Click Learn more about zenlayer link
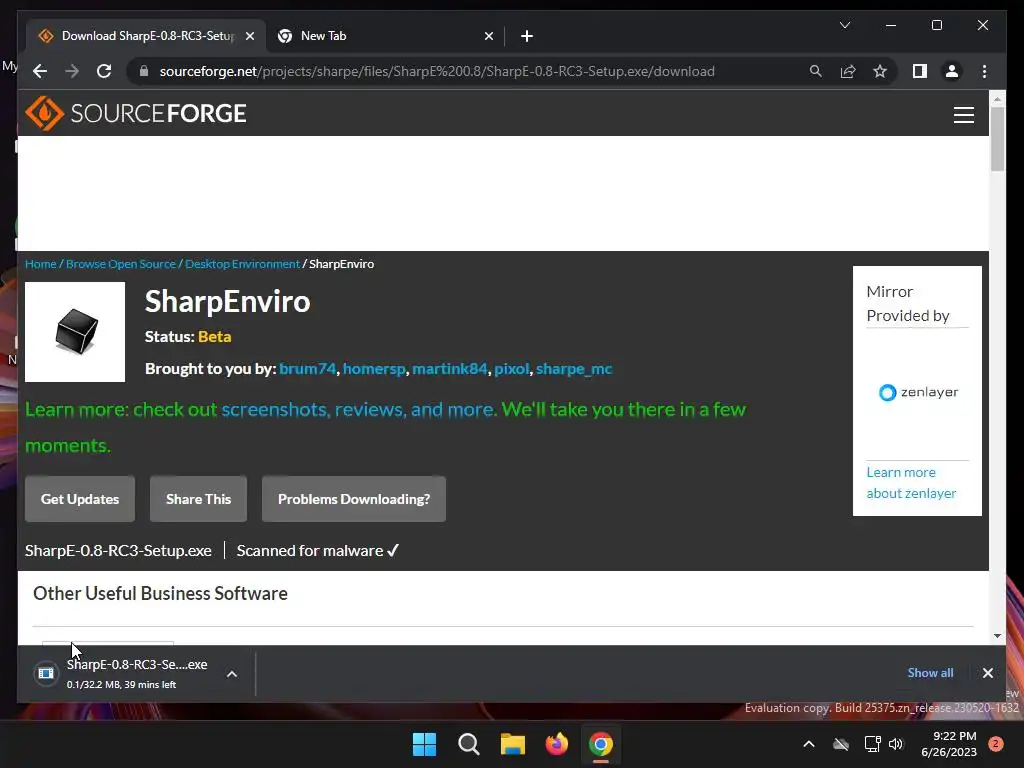 pos(911,483)
